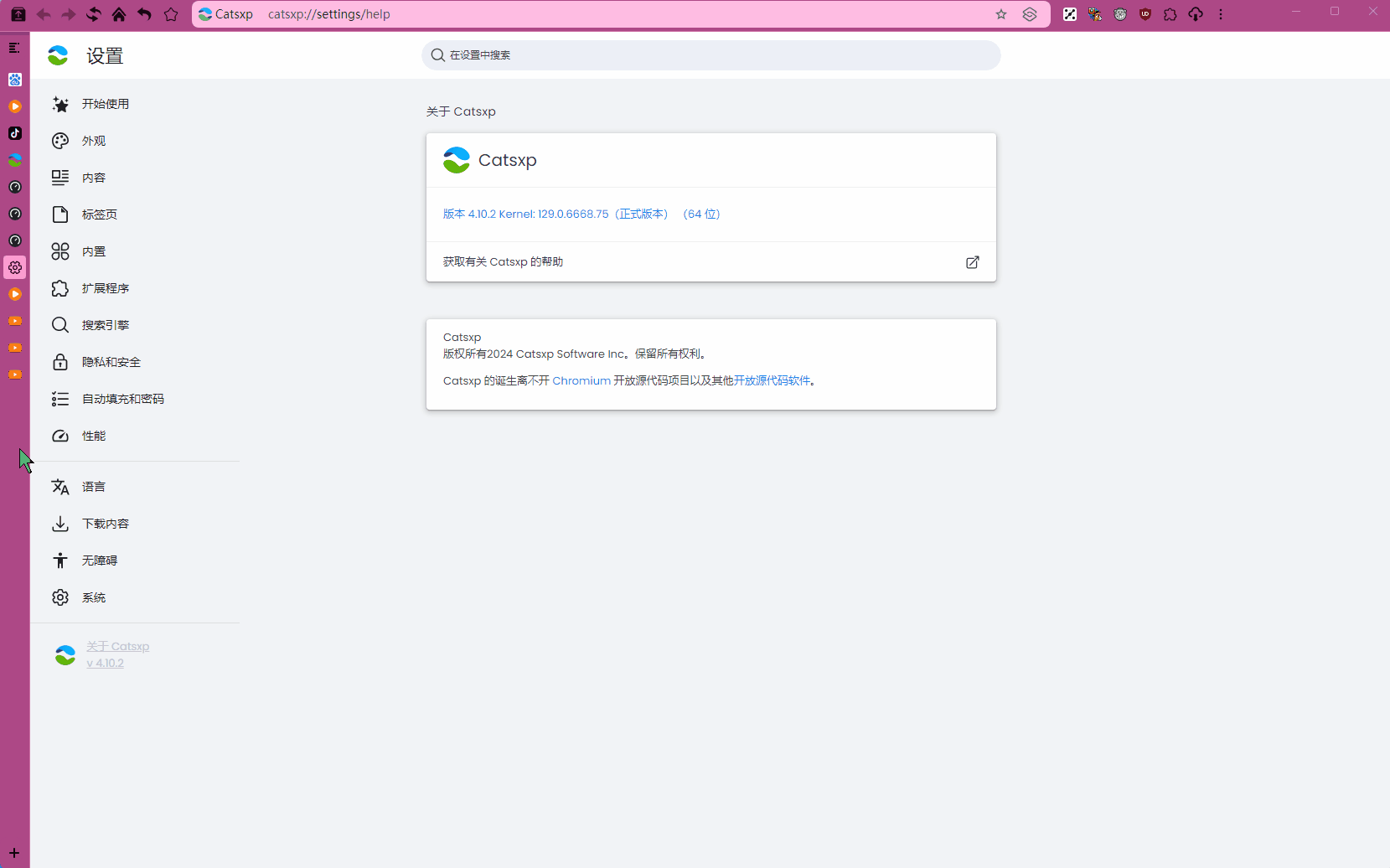Switch to the TikTok tab

click(x=15, y=133)
